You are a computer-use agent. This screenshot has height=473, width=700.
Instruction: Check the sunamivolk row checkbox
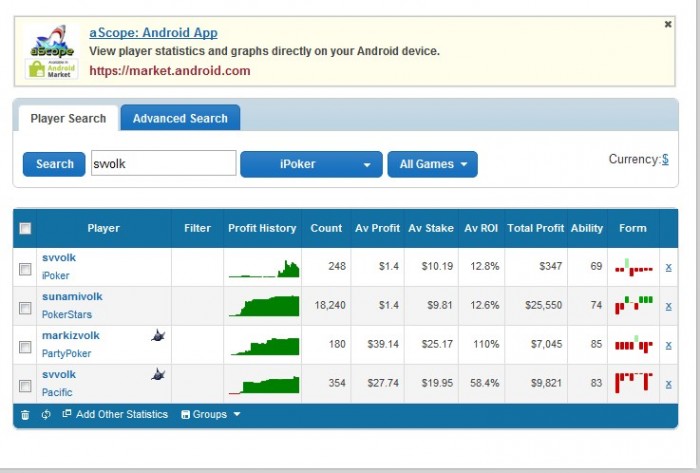(x=25, y=307)
